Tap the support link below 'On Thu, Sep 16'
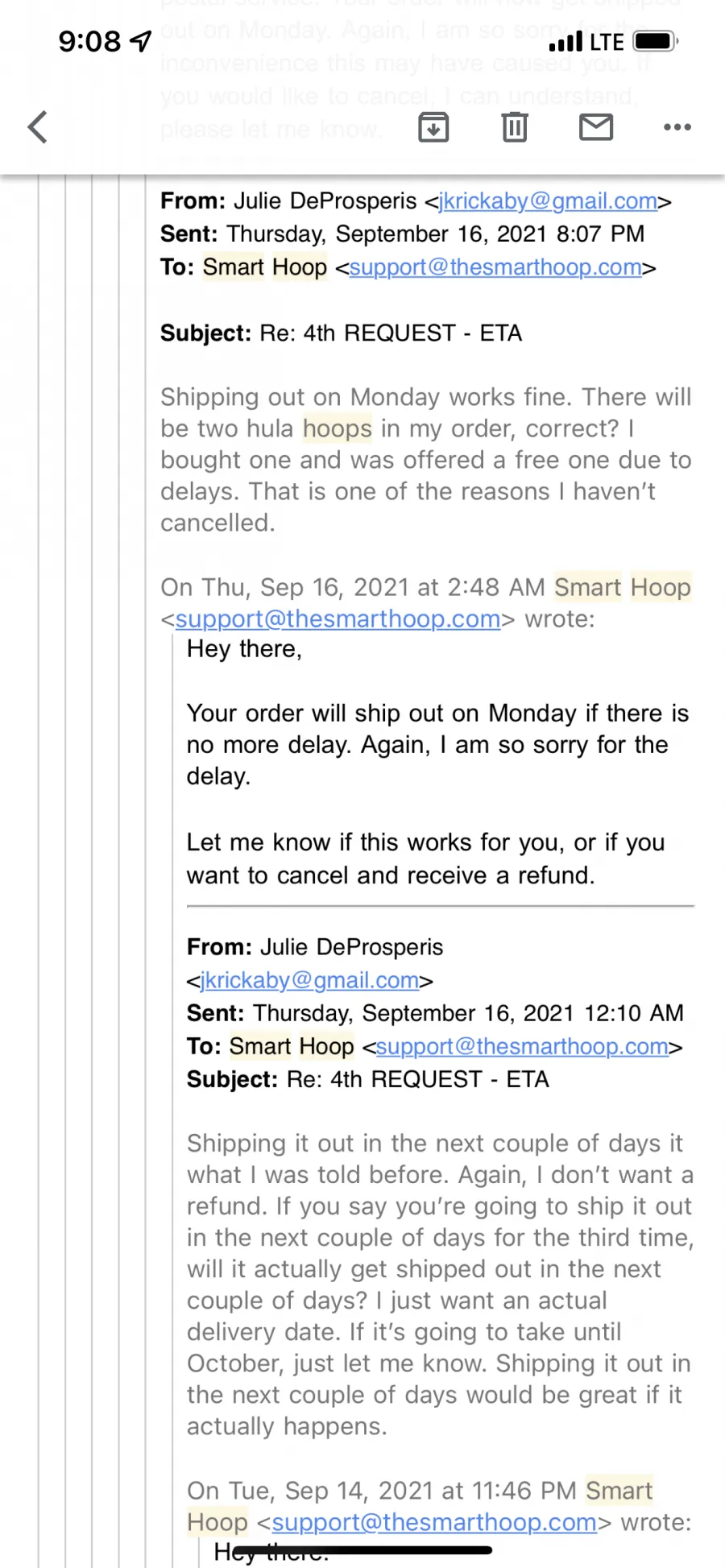Image resolution: width=725 pixels, height=1568 pixels. [x=338, y=619]
